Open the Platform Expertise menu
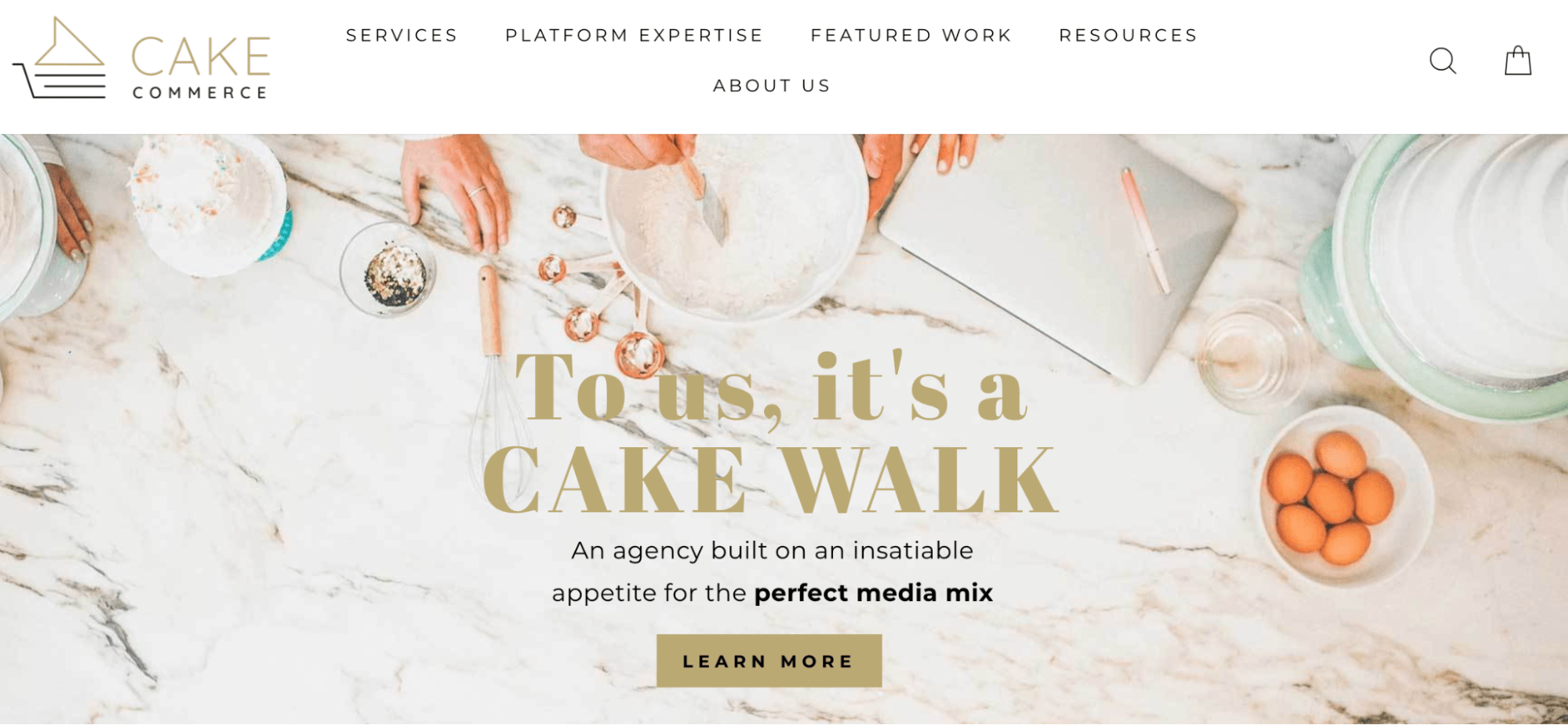Viewport: 1568px width, 725px height. 634,35
